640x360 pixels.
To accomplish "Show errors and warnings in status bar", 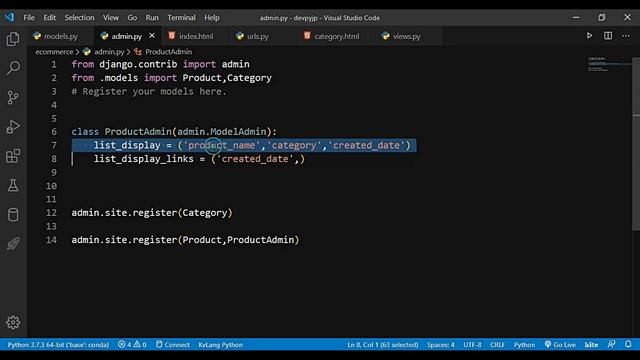I will [x=132, y=344].
